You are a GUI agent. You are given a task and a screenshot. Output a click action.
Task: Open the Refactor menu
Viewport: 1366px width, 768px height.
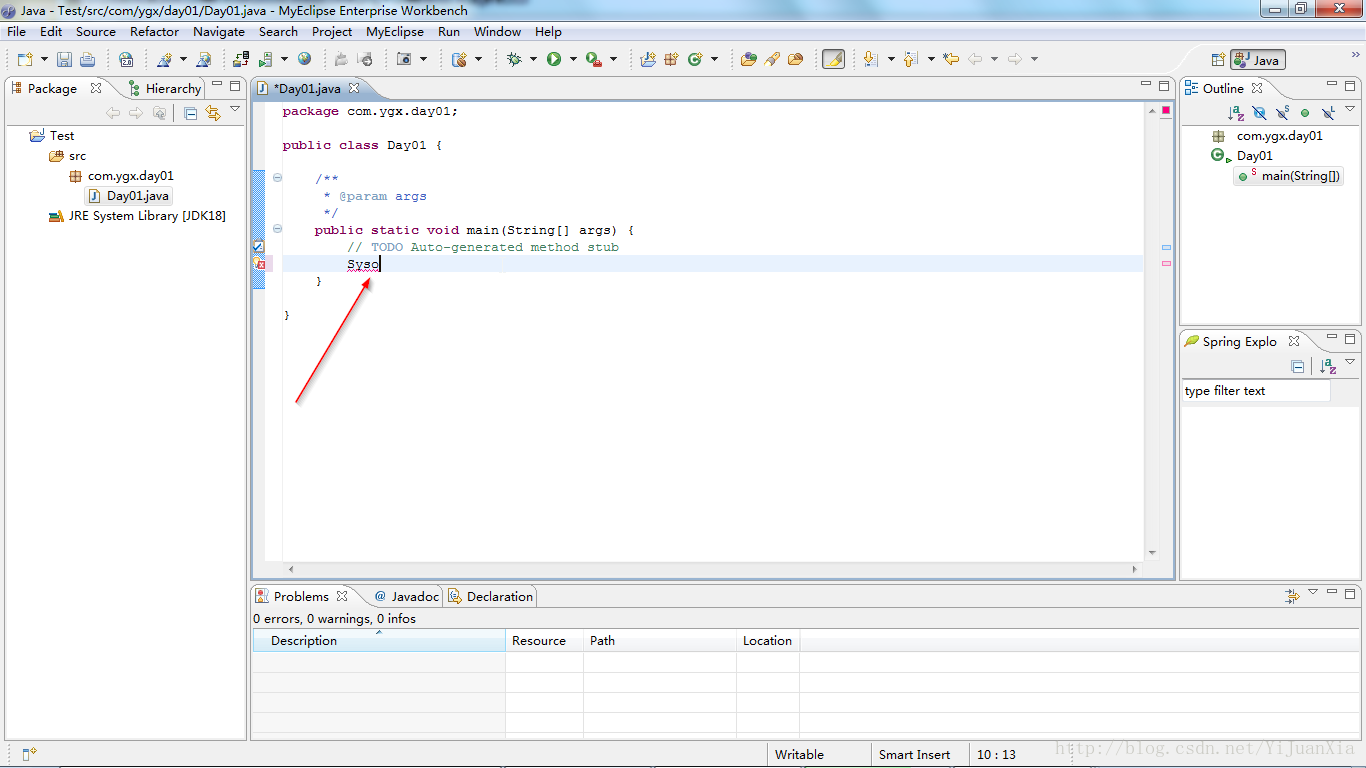tap(154, 31)
